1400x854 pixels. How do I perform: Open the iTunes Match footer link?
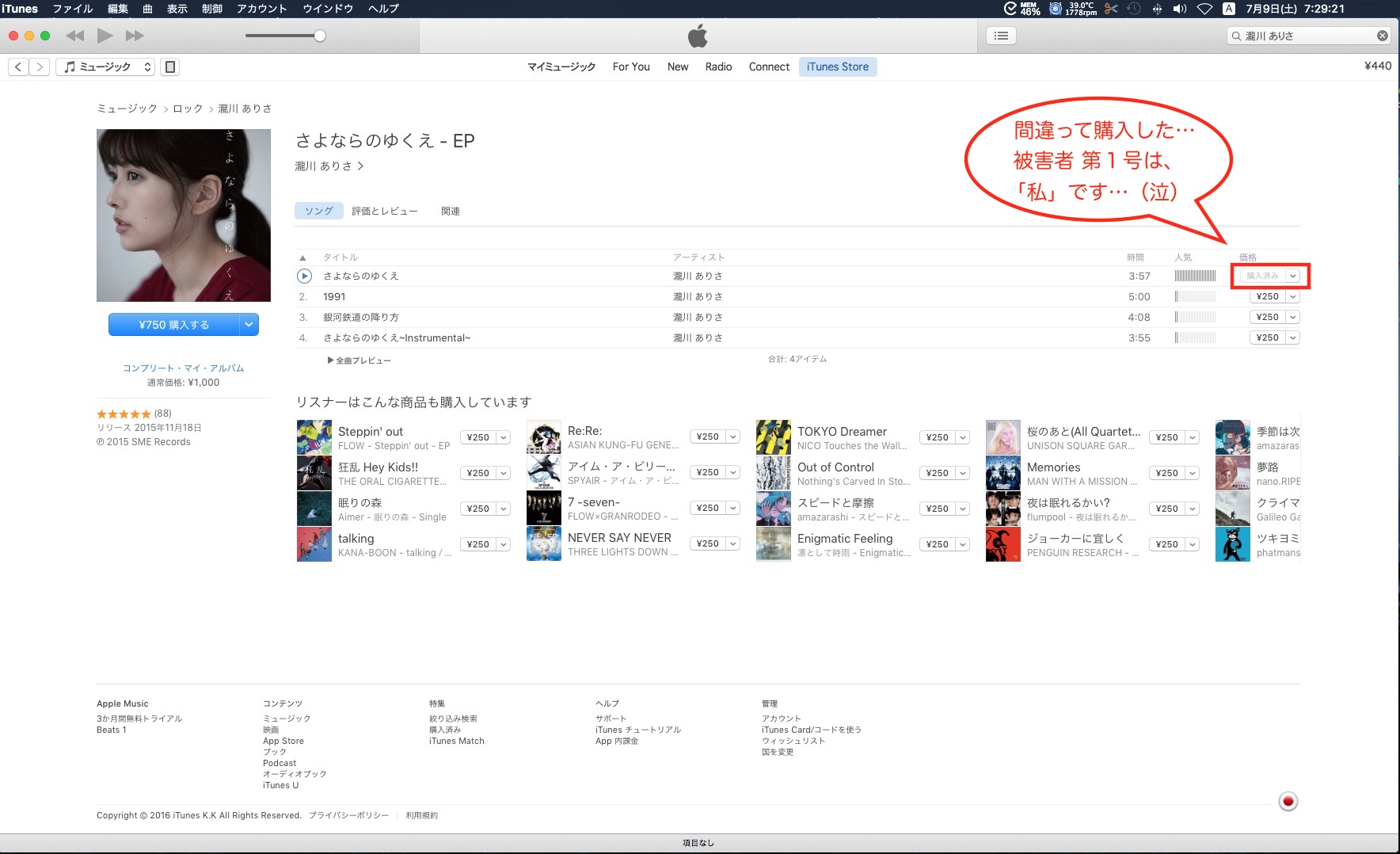coord(457,742)
